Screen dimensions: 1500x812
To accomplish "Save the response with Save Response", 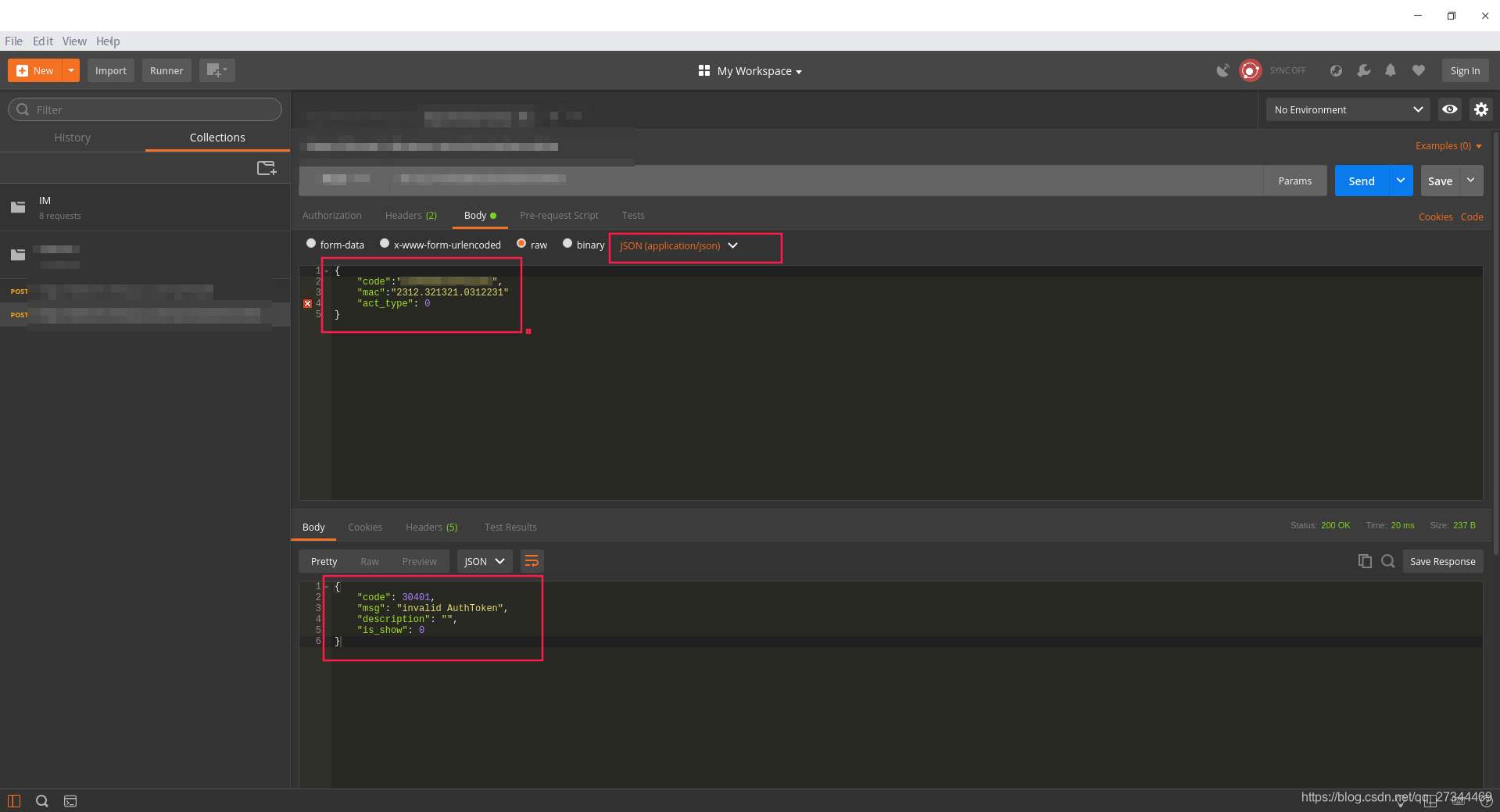I will click(1442, 560).
